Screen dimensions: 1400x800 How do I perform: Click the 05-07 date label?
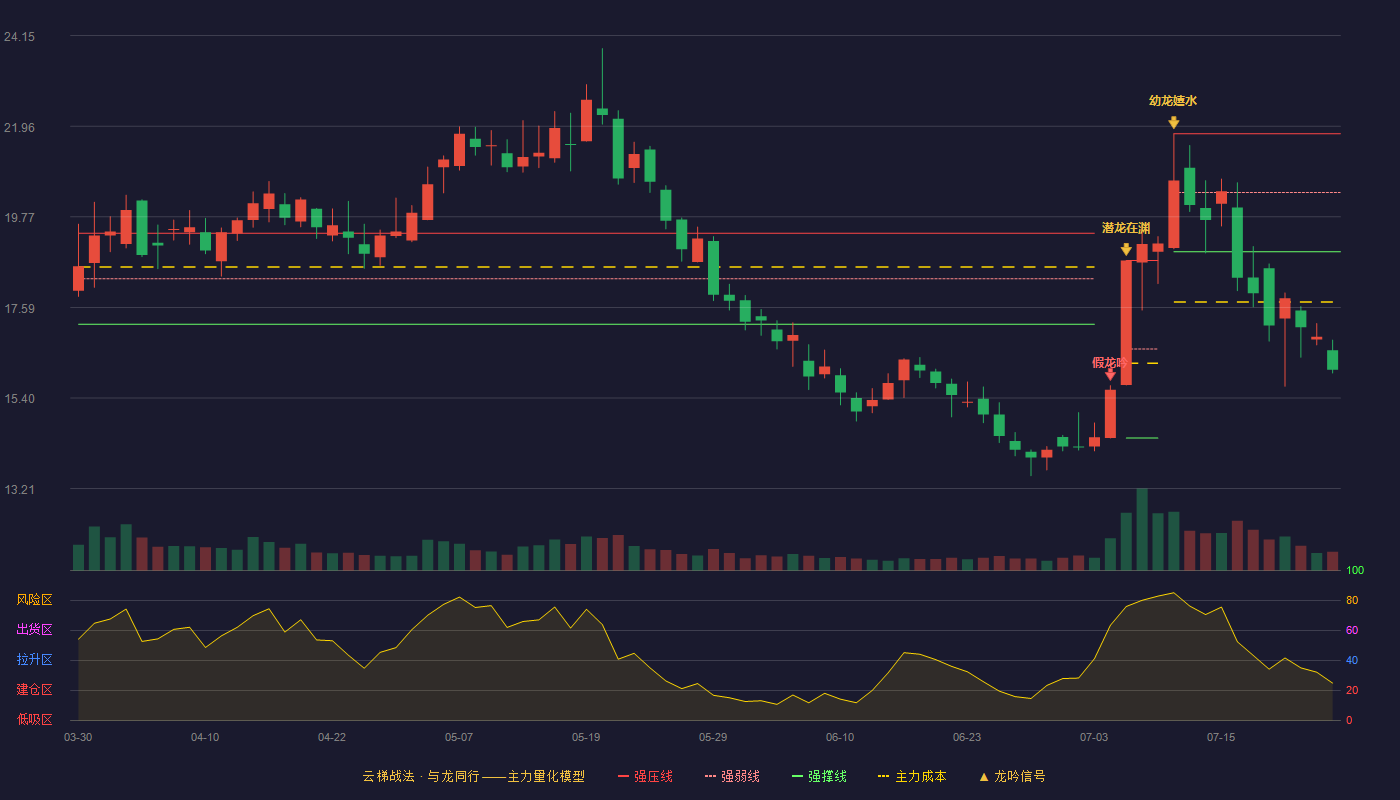(x=459, y=737)
